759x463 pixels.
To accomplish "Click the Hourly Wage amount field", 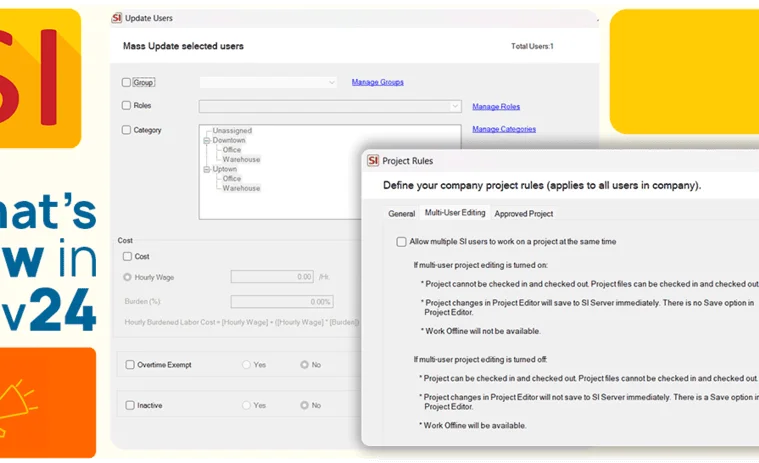I will [x=272, y=277].
